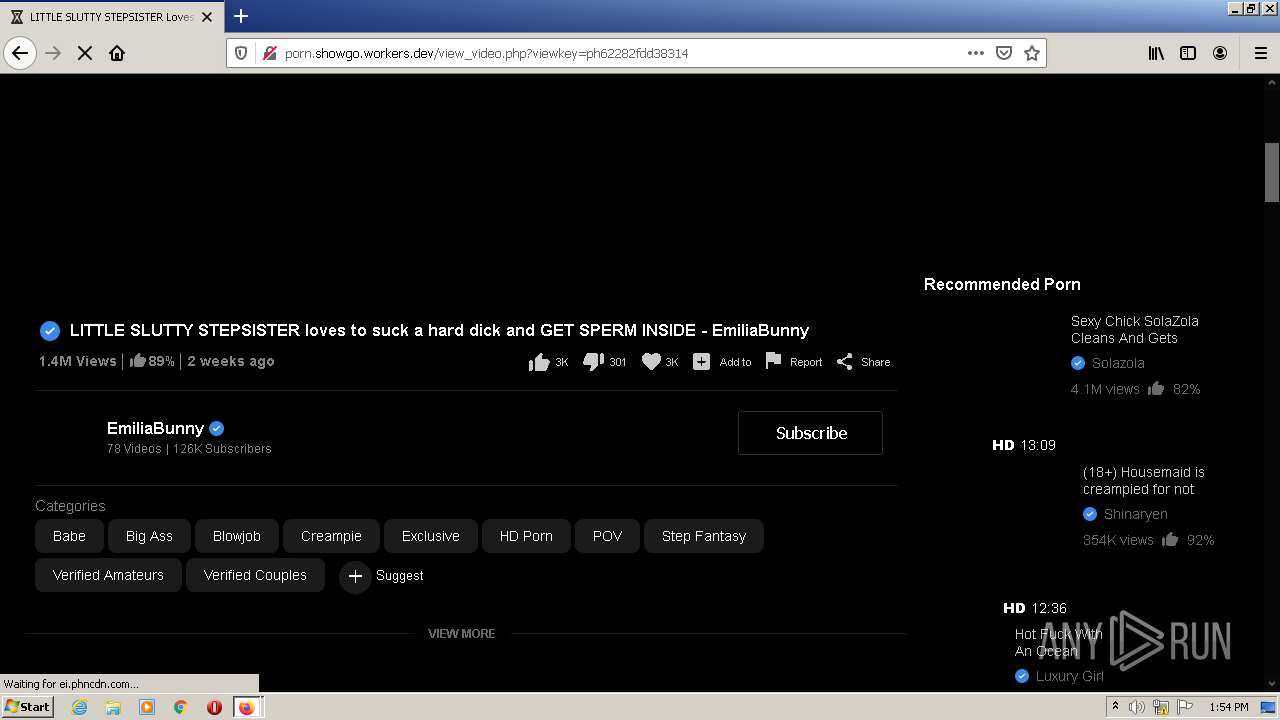Select the Babe category tag

(x=69, y=536)
